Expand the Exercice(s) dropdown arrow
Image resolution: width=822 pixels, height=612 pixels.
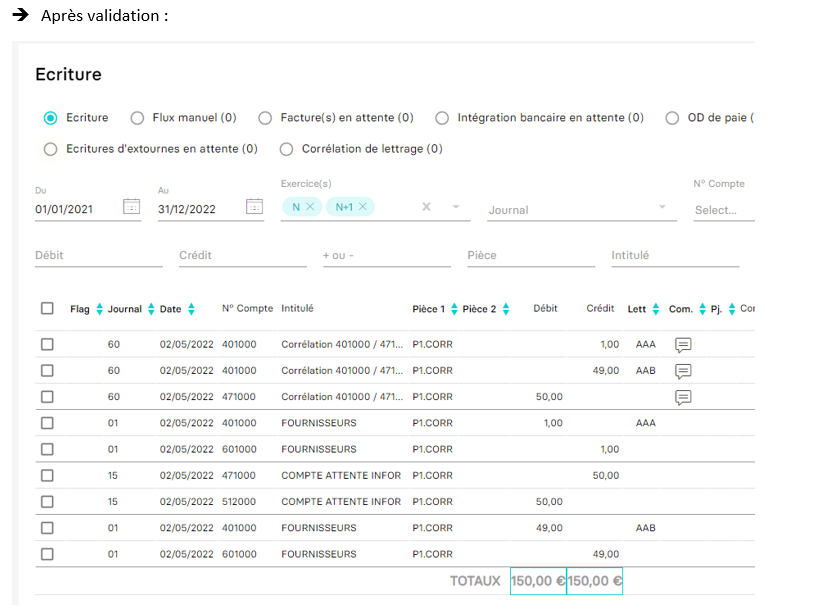point(456,207)
